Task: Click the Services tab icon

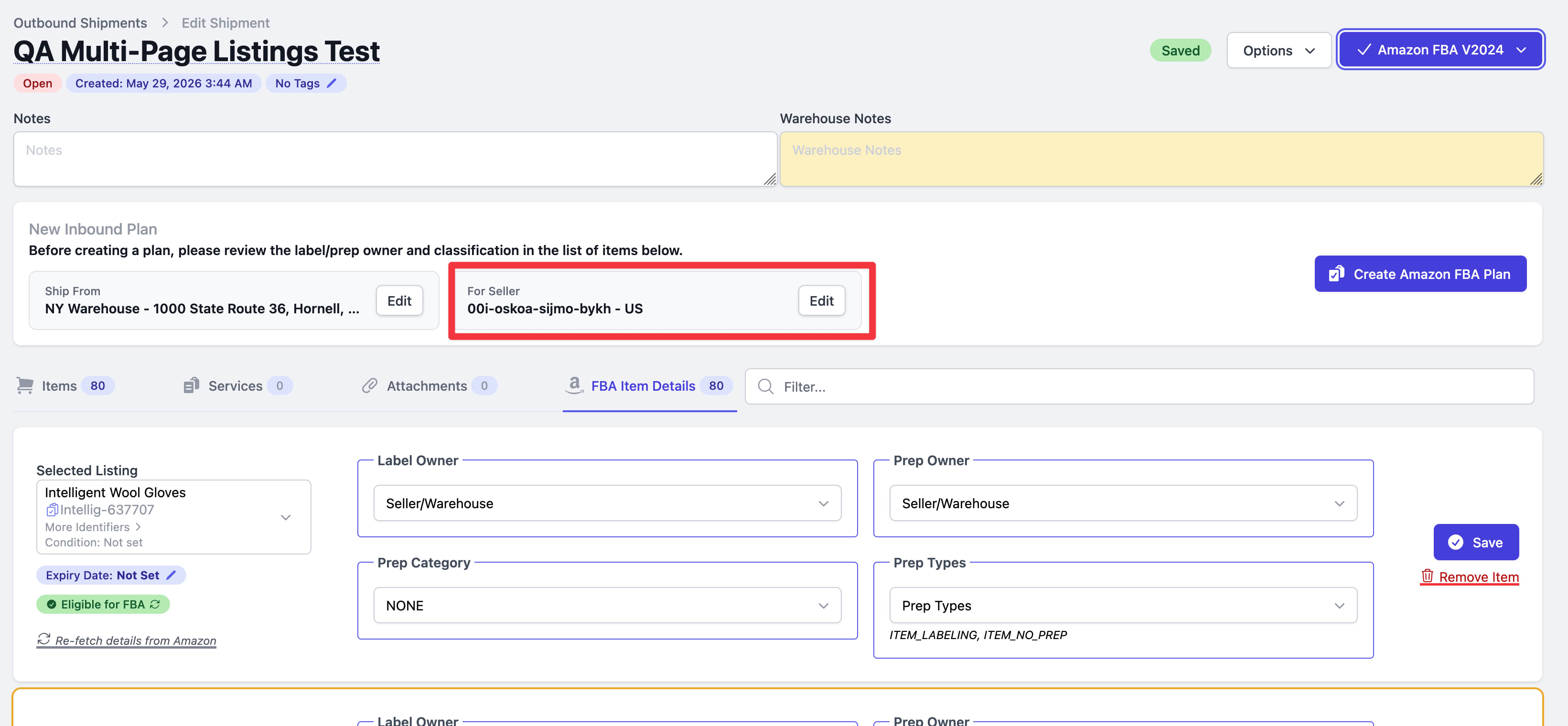Action: click(191, 385)
